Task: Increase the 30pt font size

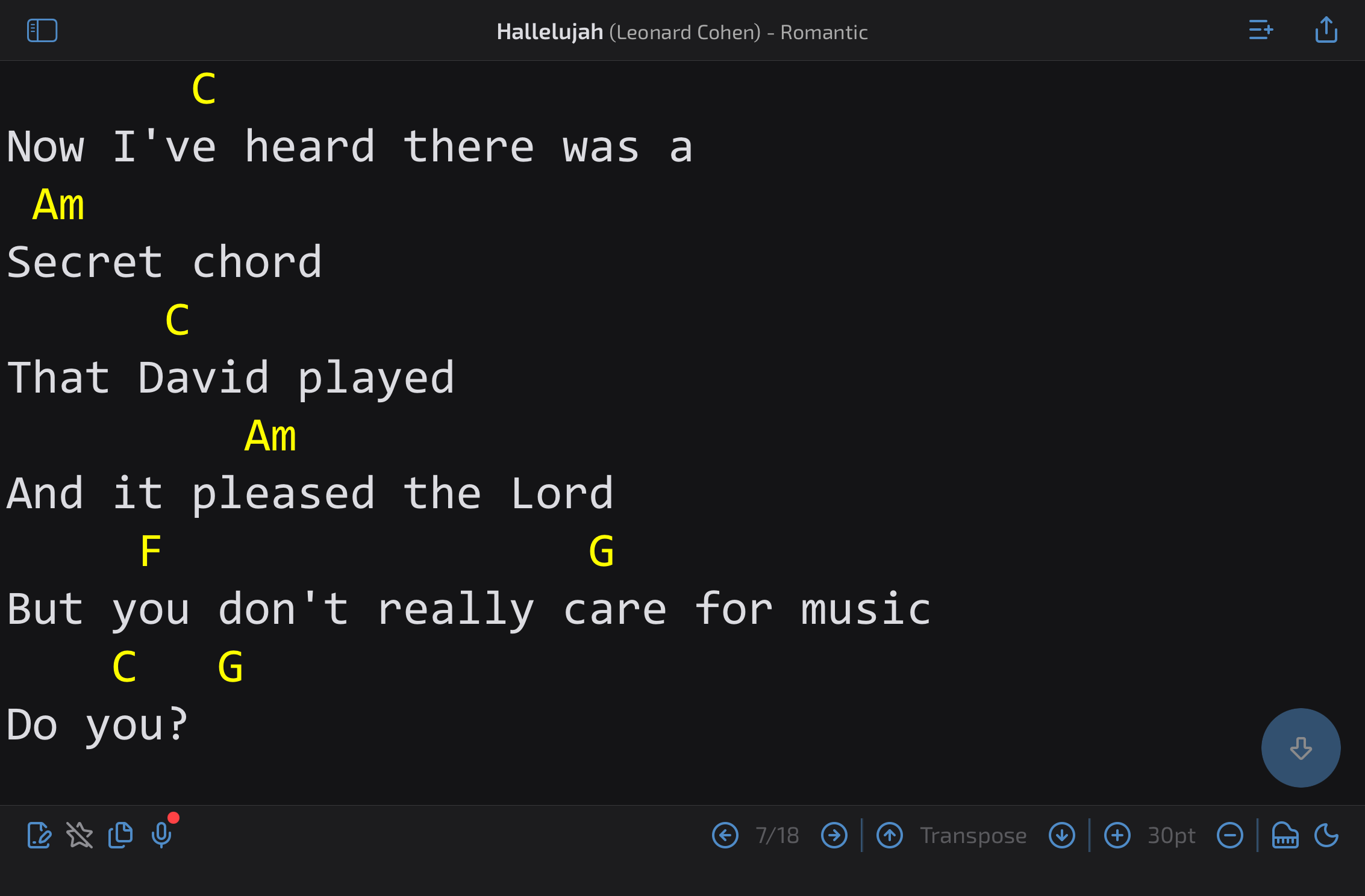Action: (x=1117, y=836)
